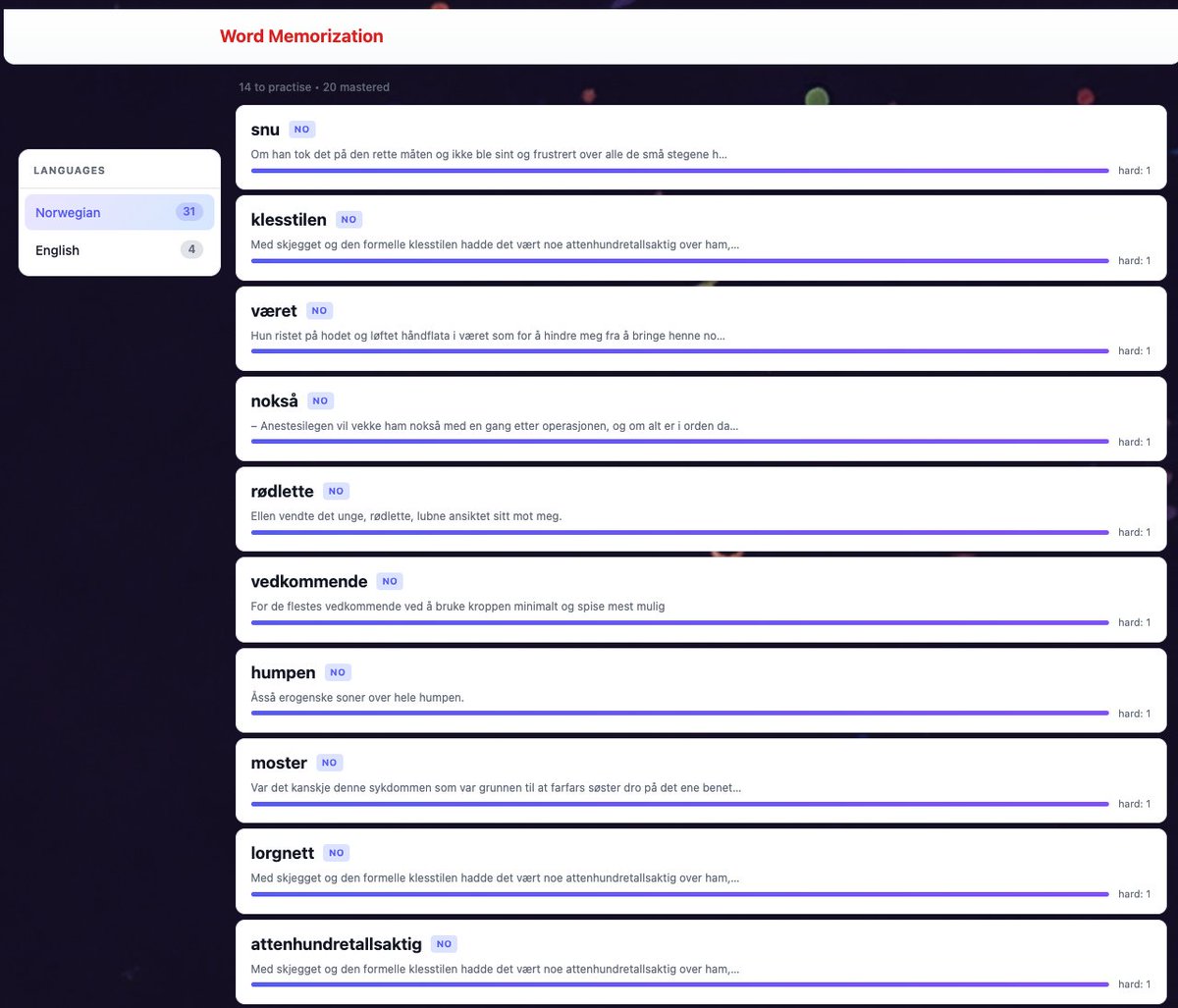Click the sentence starting 'Var det kanskje denne'
The image size is (1178, 1008).
click(496, 788)
